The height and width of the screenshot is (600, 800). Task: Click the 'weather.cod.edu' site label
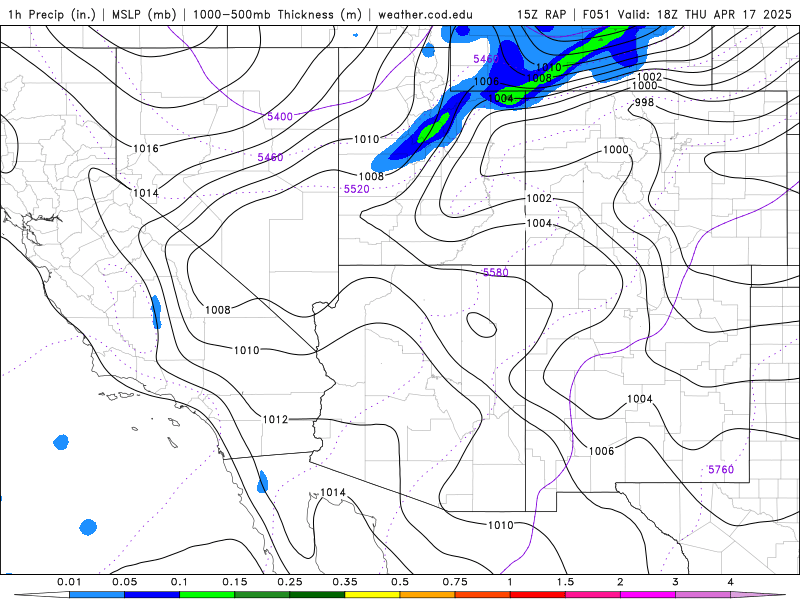425,14
